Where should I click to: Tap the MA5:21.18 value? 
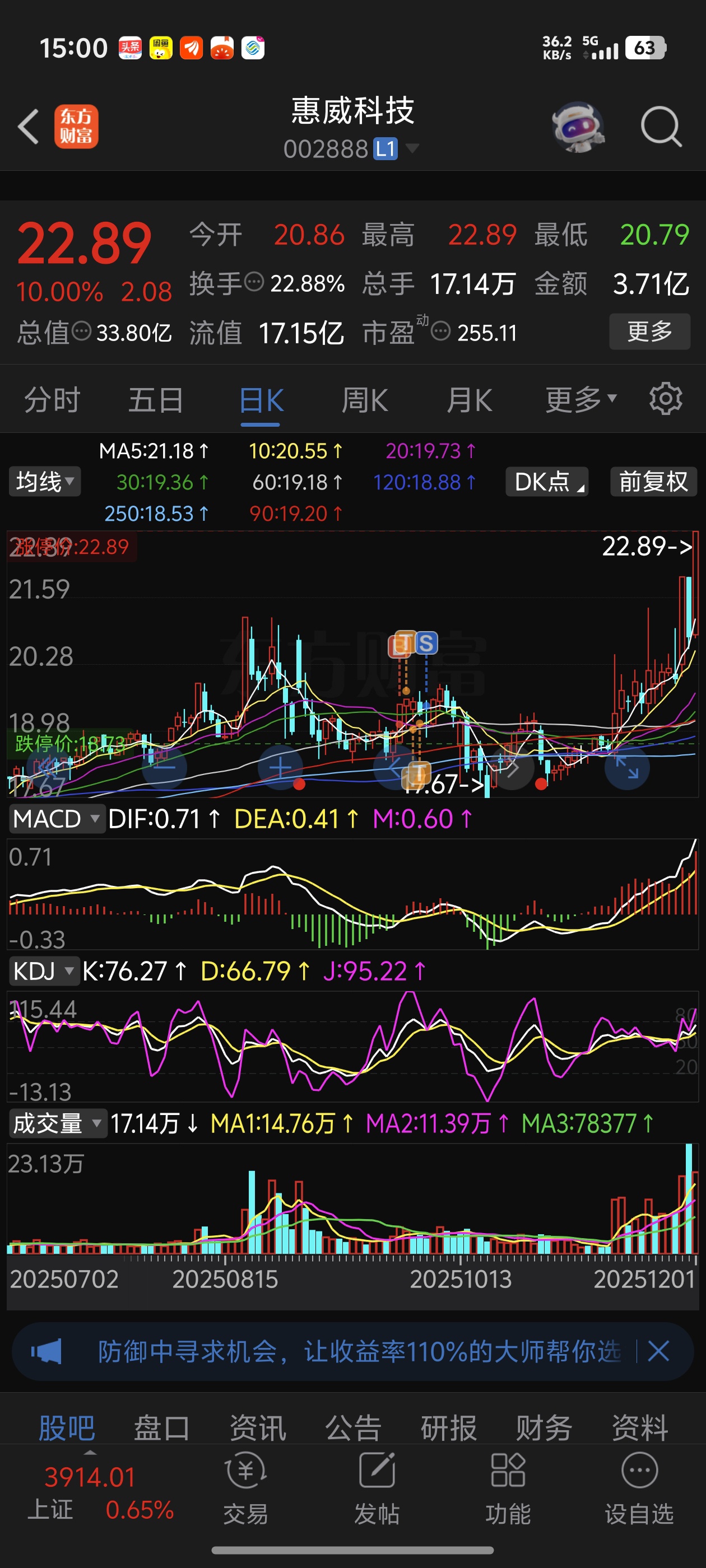point(154,450)
